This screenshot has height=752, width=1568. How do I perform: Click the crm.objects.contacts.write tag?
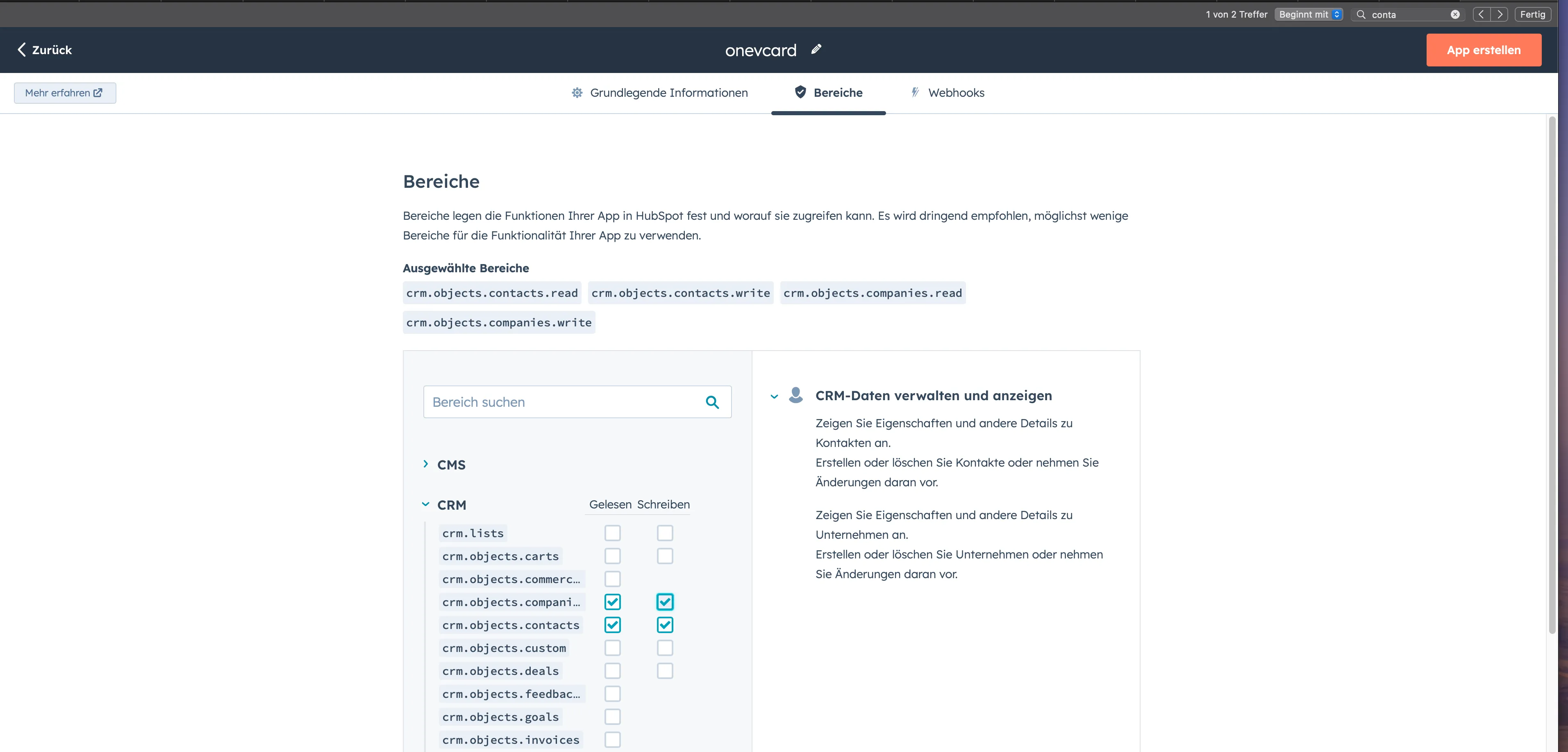681,293
